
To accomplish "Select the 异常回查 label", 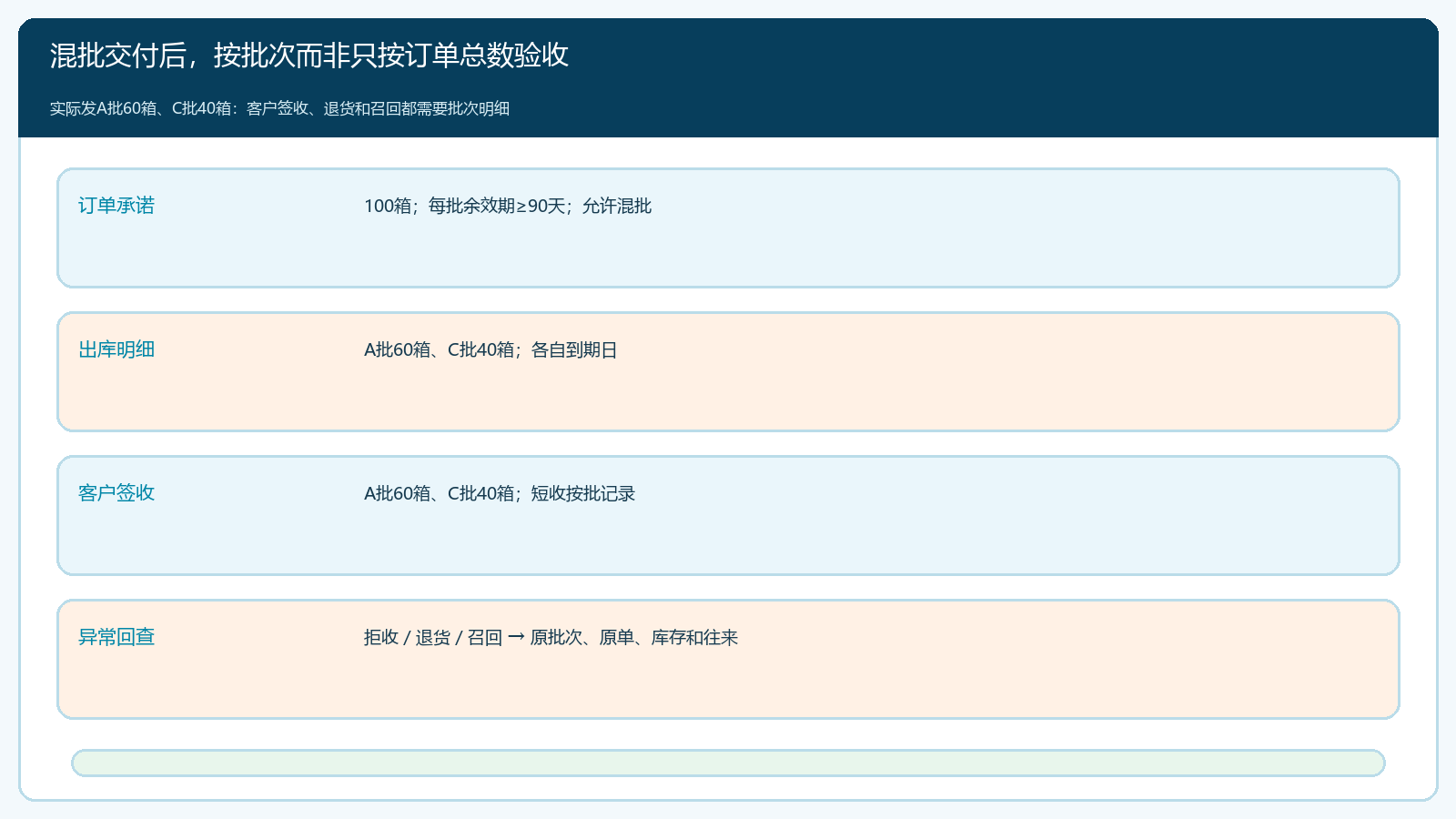I will click(x=116, y=637).
